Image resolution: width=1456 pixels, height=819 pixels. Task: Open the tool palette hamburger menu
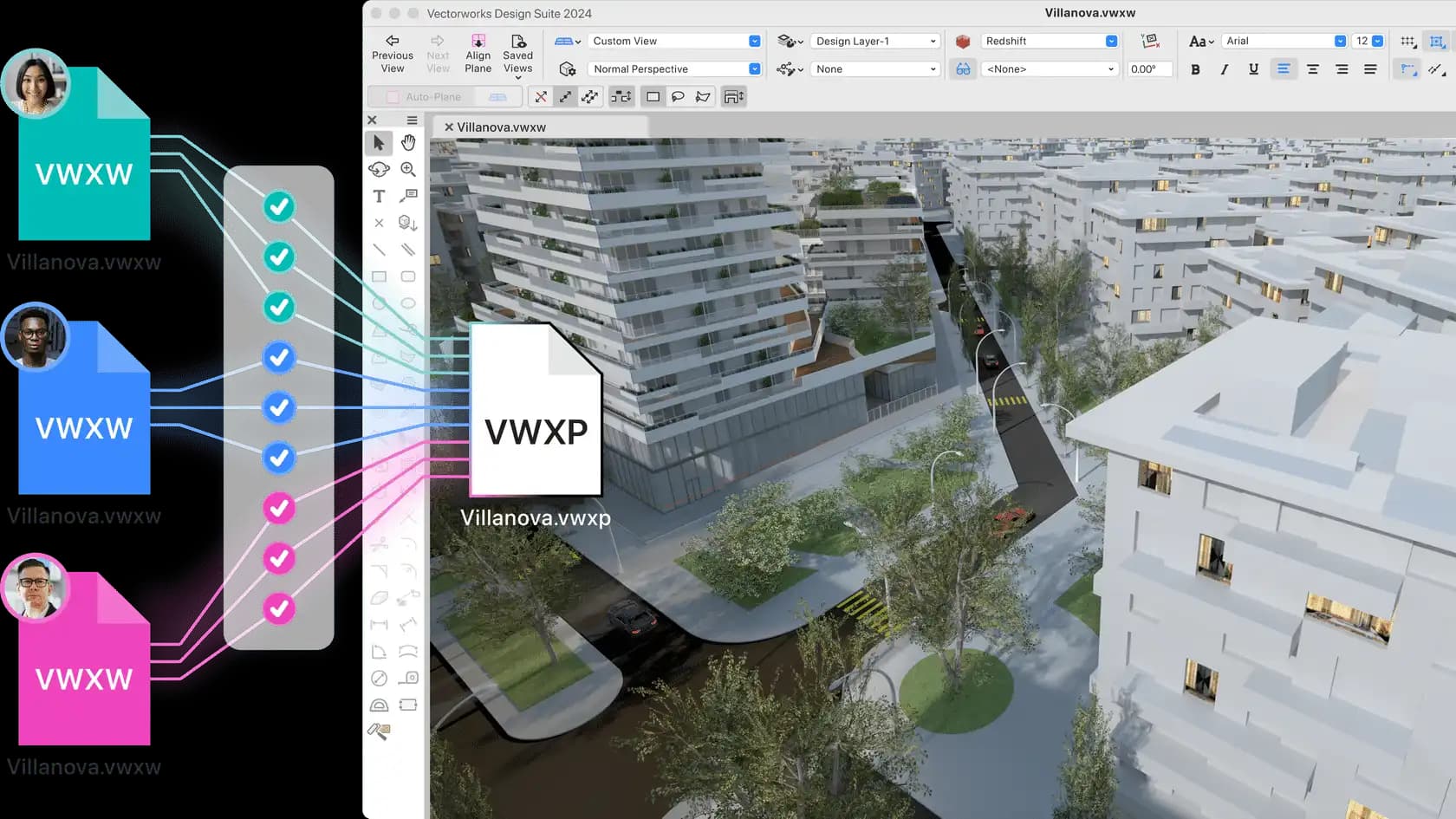click(x=413, y=120)
